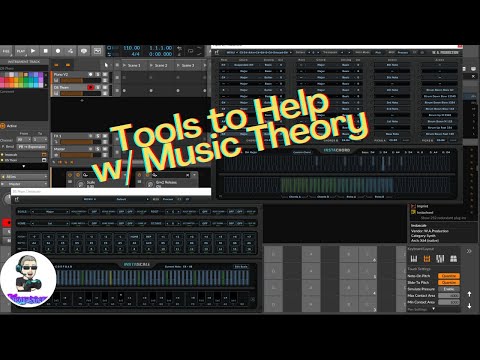Solo the Master track
This screenshot has height=360, width=480.
98,149
